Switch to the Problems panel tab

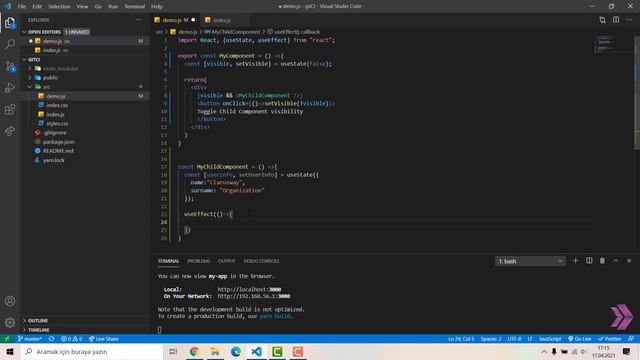(x=198, y=261)
